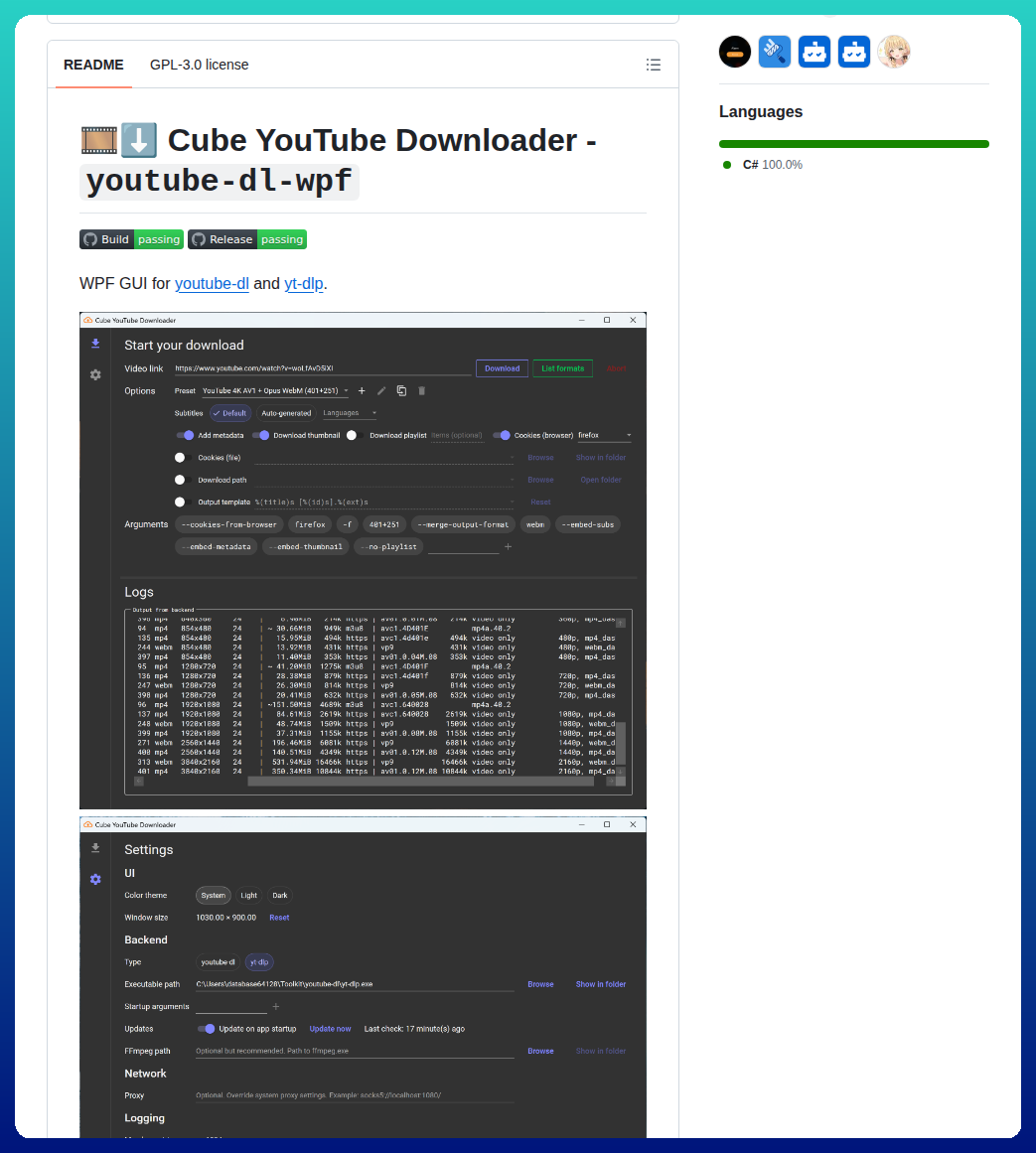This screenshot has height=1153, width=1036.
Task: Focus the Video link input field
Action: 323,368
